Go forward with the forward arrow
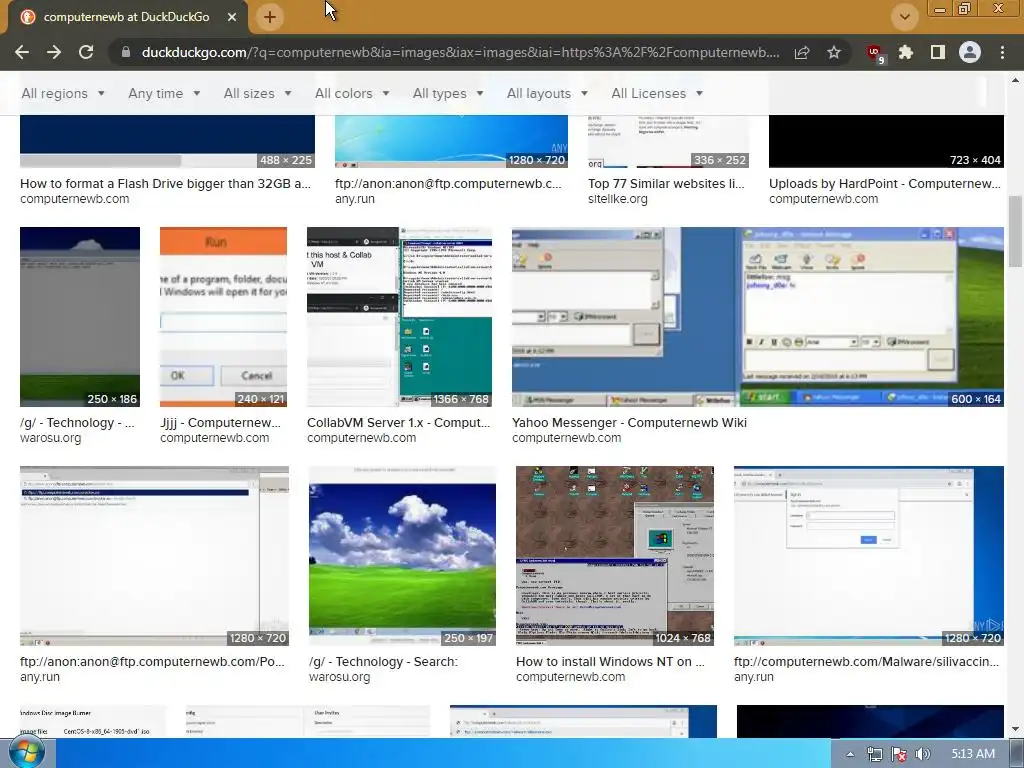Viewport: 1024px width, 768px height. coord(54,52)
